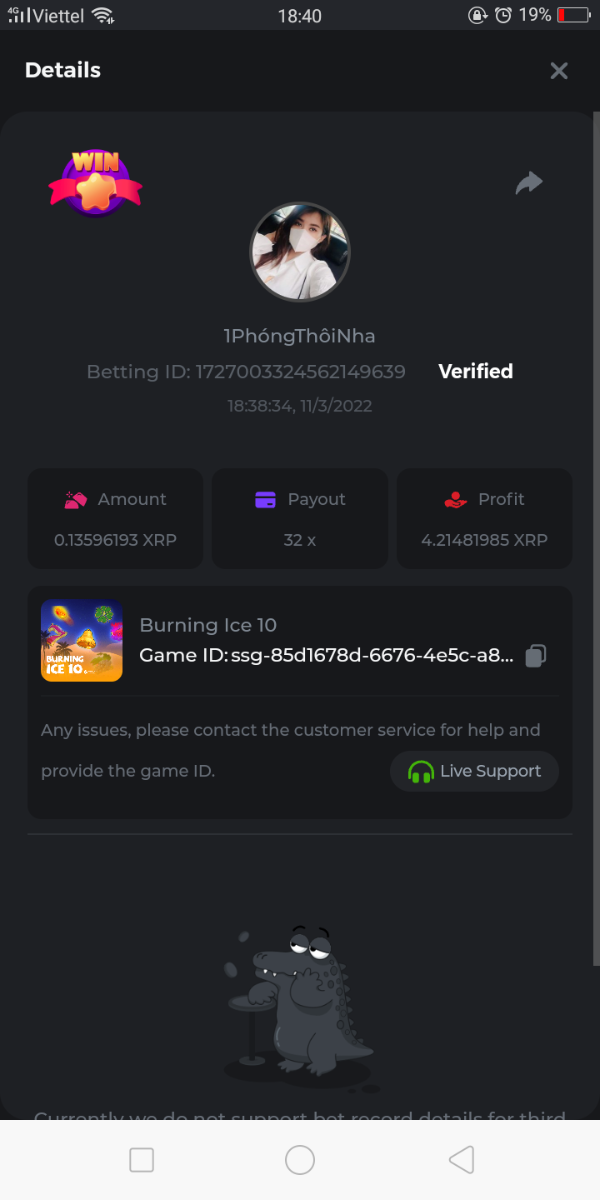Open Live Support chat
Screen dimensions: 600x1200
[x=474, y=771]
